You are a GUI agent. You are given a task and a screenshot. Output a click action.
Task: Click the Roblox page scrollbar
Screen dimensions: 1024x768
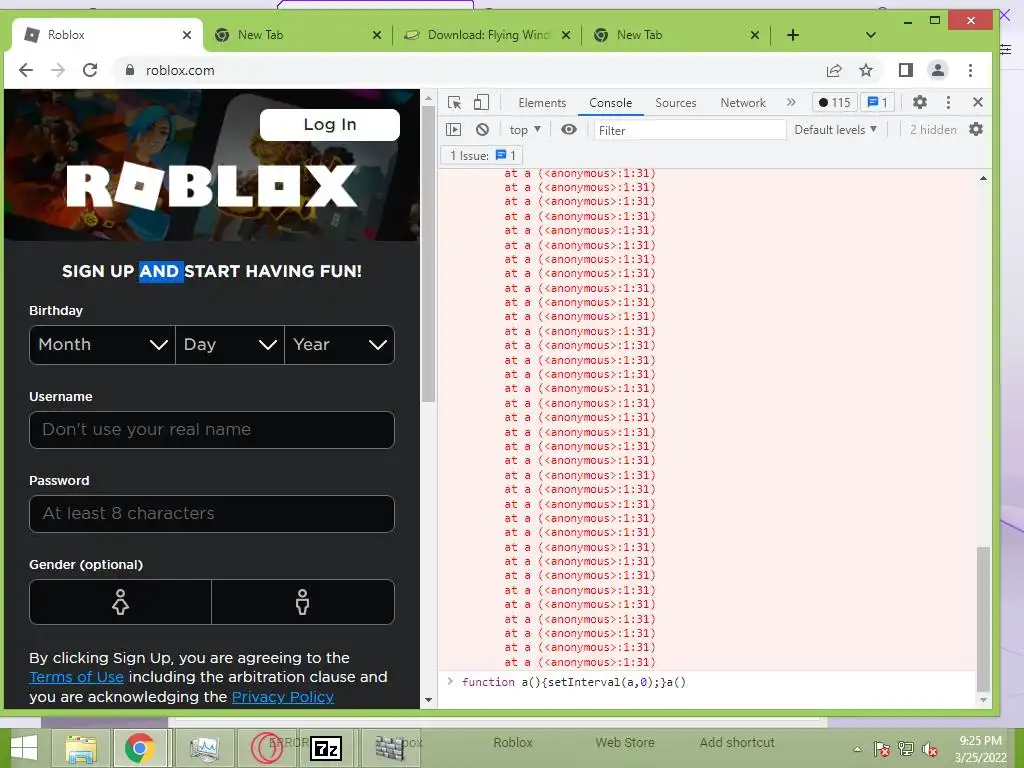coord(428,255)
